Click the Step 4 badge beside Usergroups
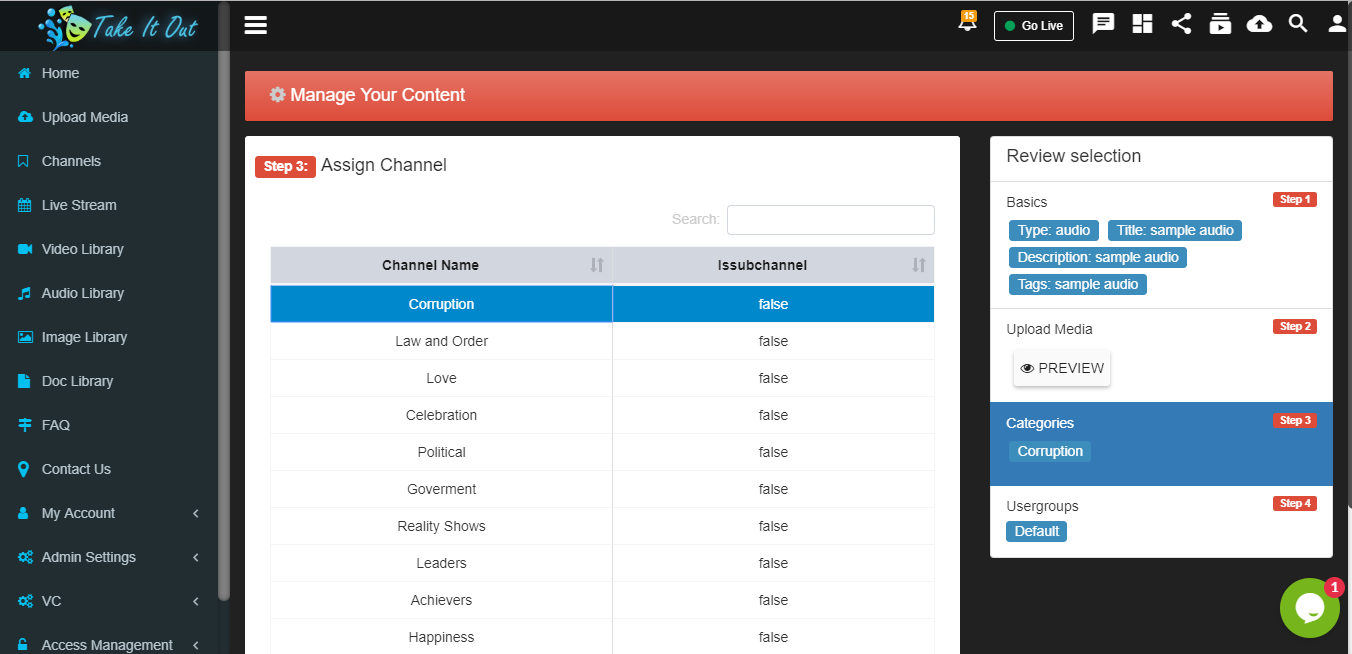1352x654 pixels. (x=1295, y=503)
